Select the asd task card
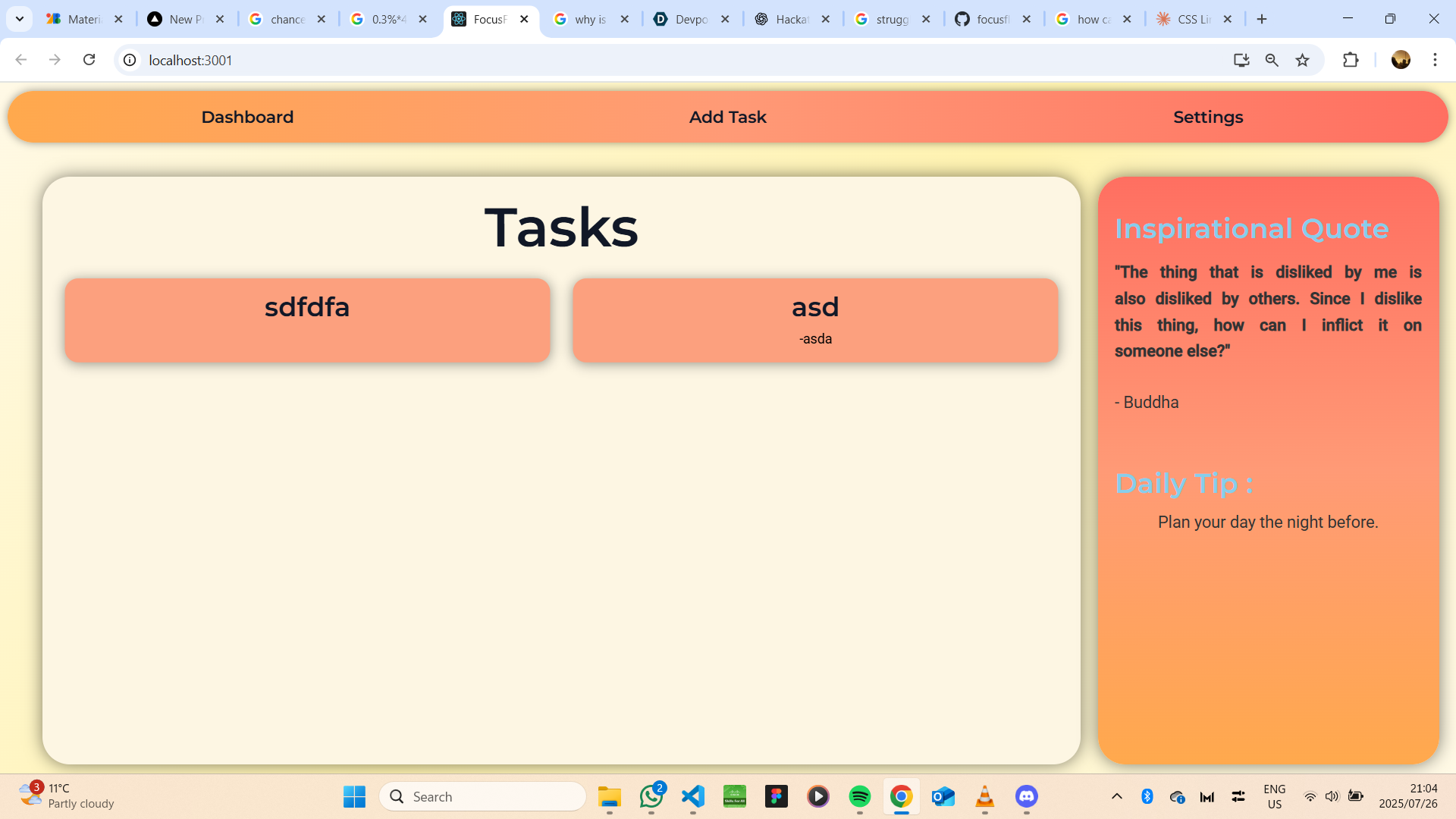This screenshot has width=1456, height=819. point(815,320)
